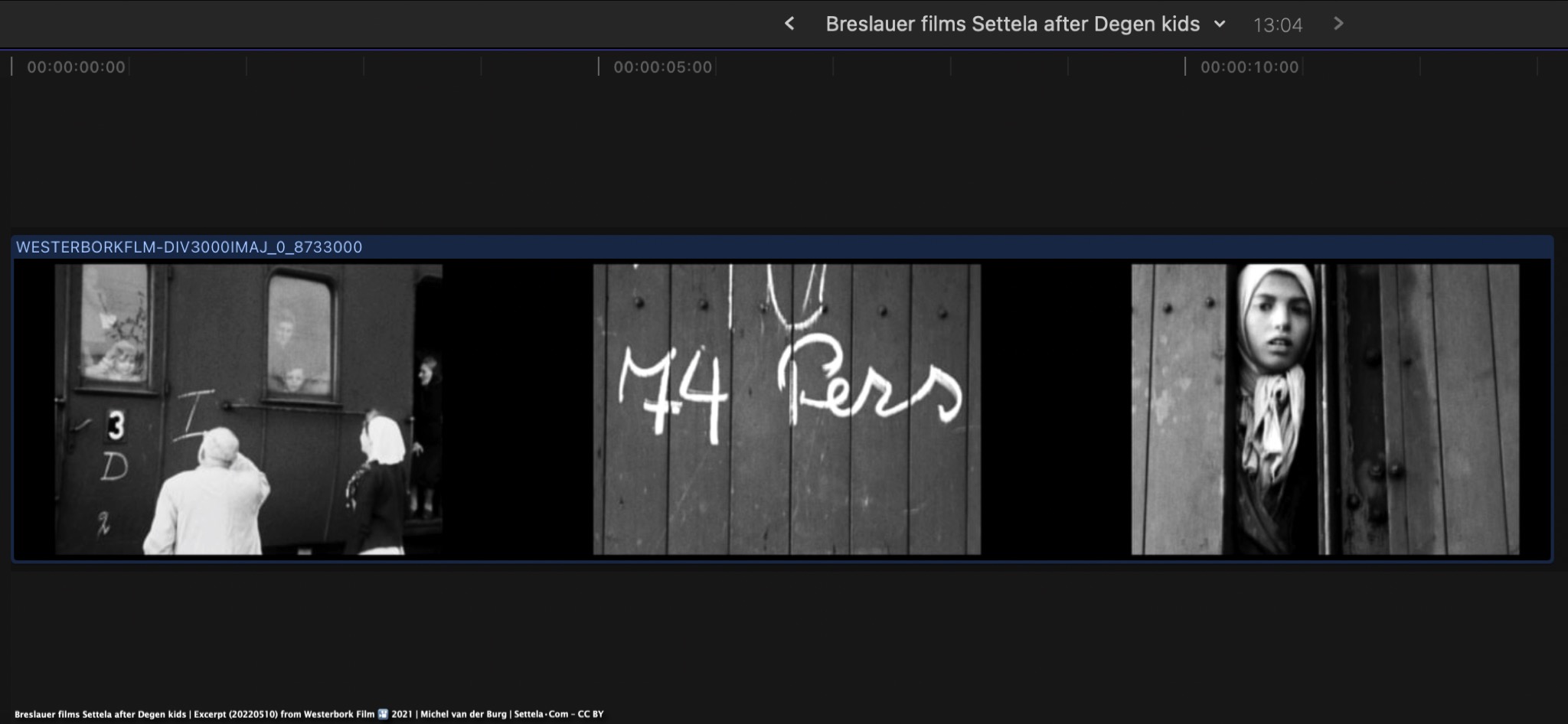Screen dimensions: 1568x724
Task: Go forward in timeline history
Action: click(x=1338, y=24)
